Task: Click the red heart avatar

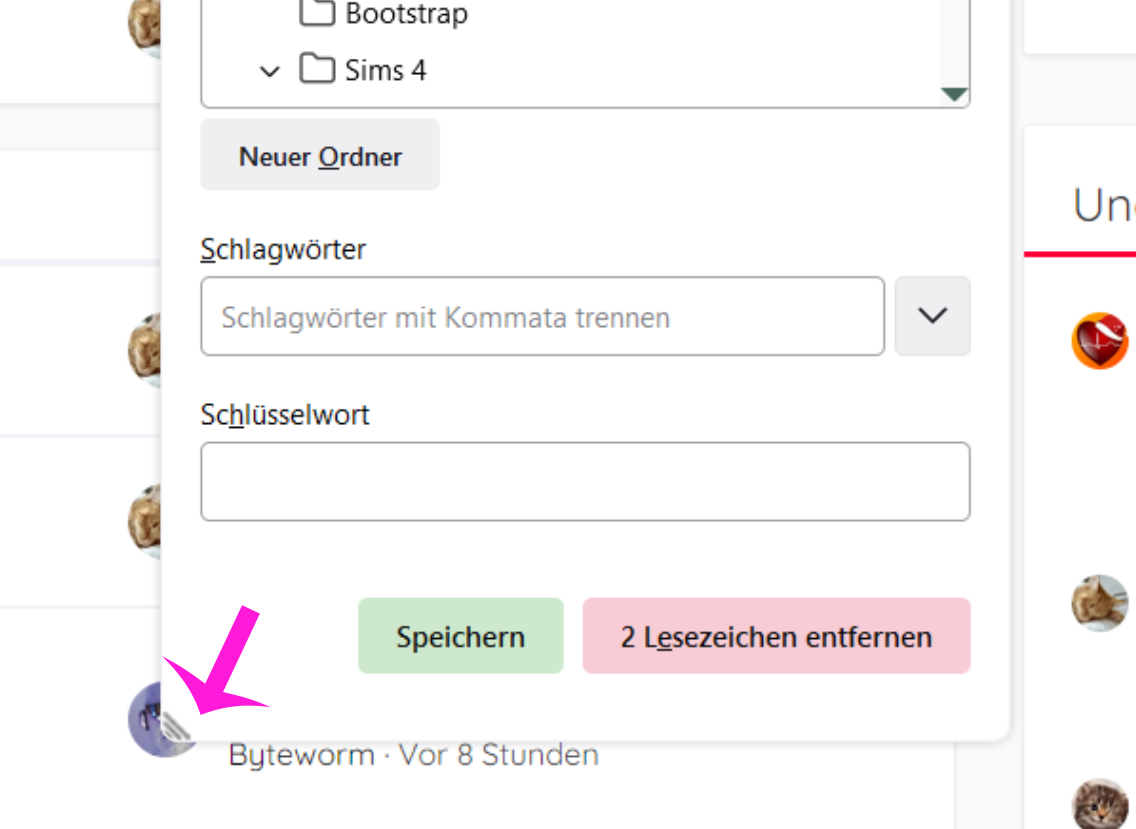Action: 1099,341
